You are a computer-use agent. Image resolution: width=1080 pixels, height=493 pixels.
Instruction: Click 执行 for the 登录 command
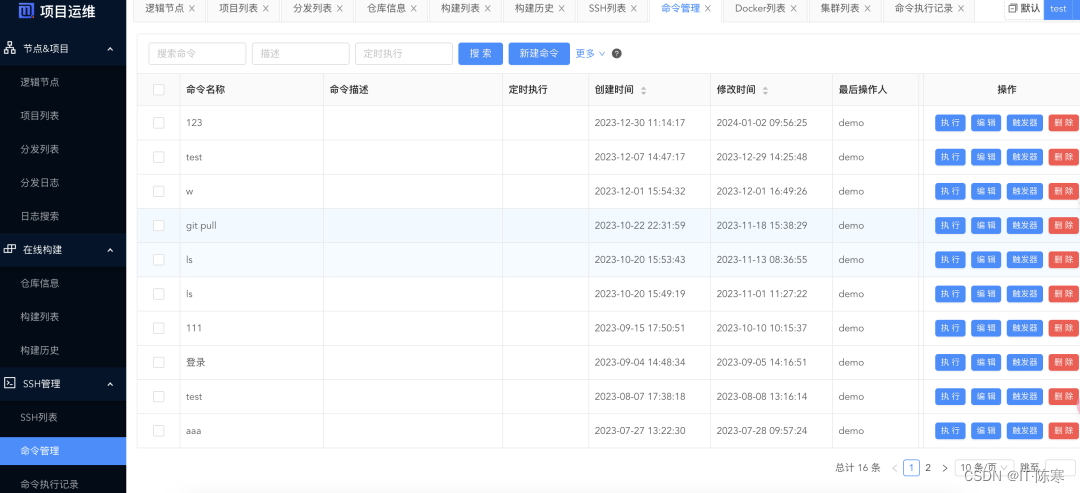[951, 362]
